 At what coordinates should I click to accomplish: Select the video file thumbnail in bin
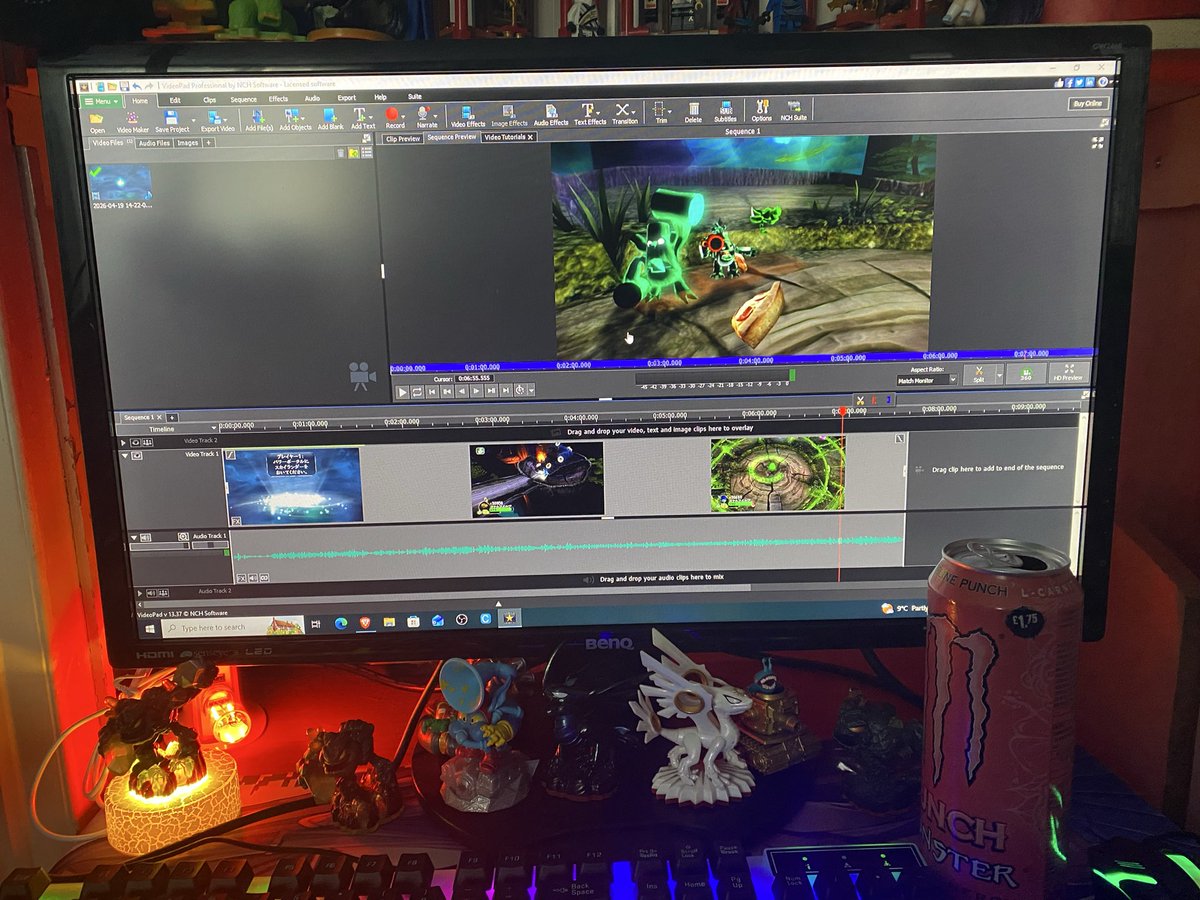coord(119,182)
